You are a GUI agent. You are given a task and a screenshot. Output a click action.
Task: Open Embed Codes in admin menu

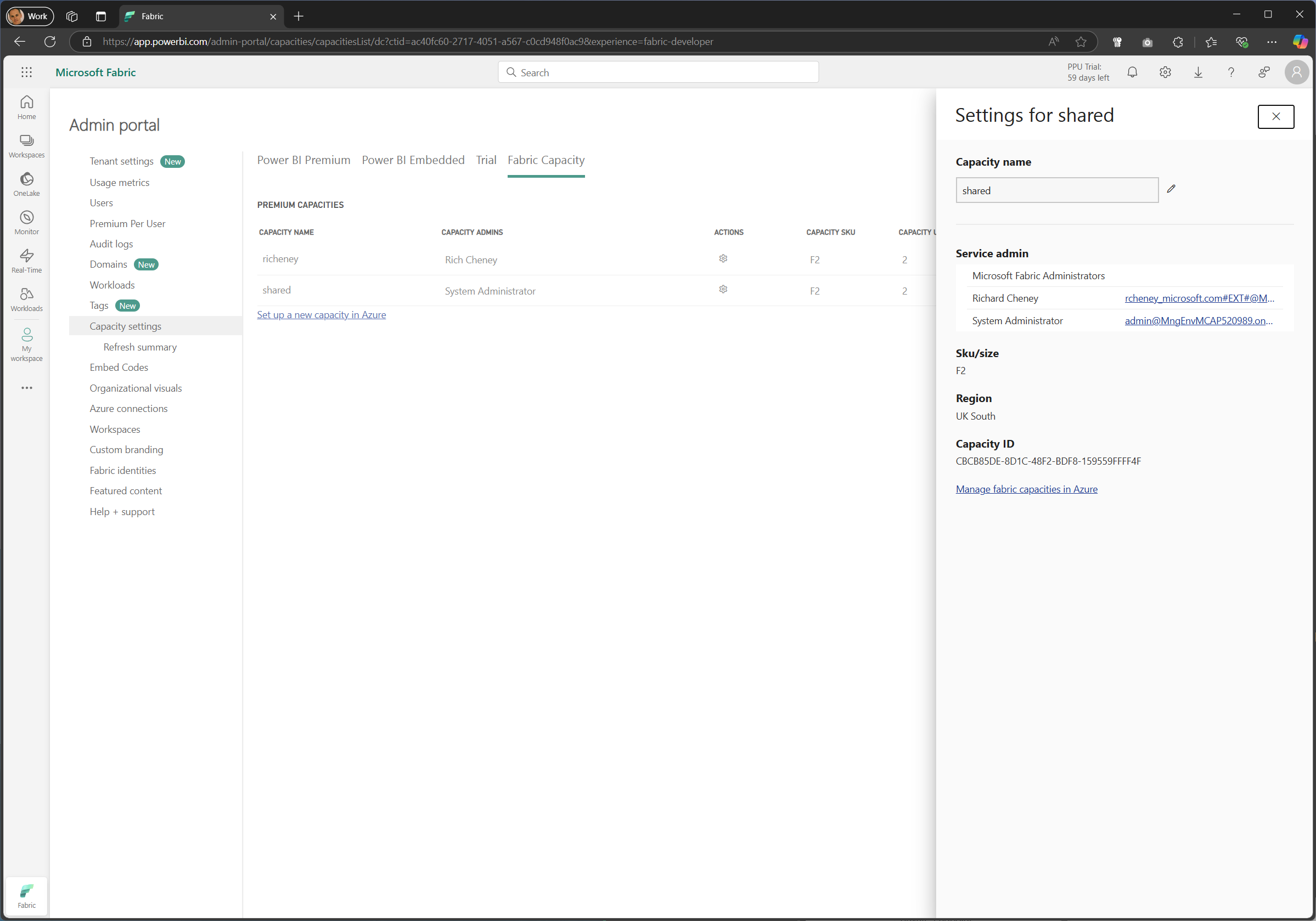[119, 367]
